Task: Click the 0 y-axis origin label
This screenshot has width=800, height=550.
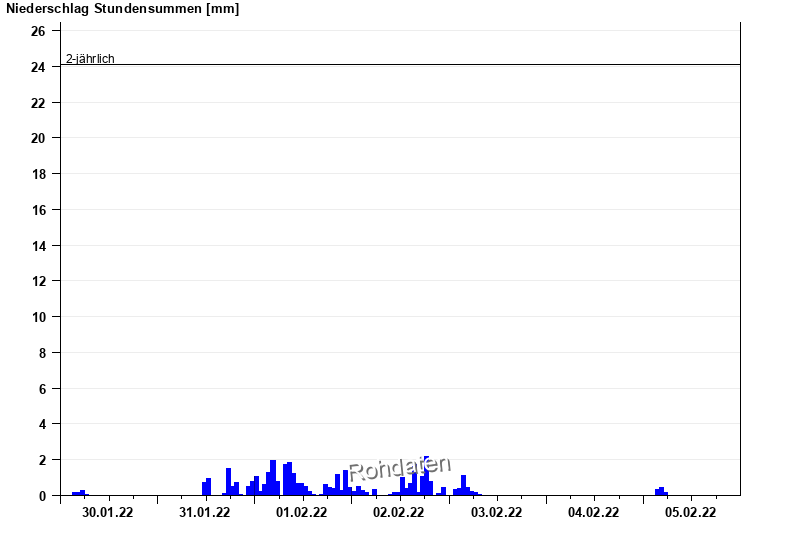Action: tap(42, 496)
